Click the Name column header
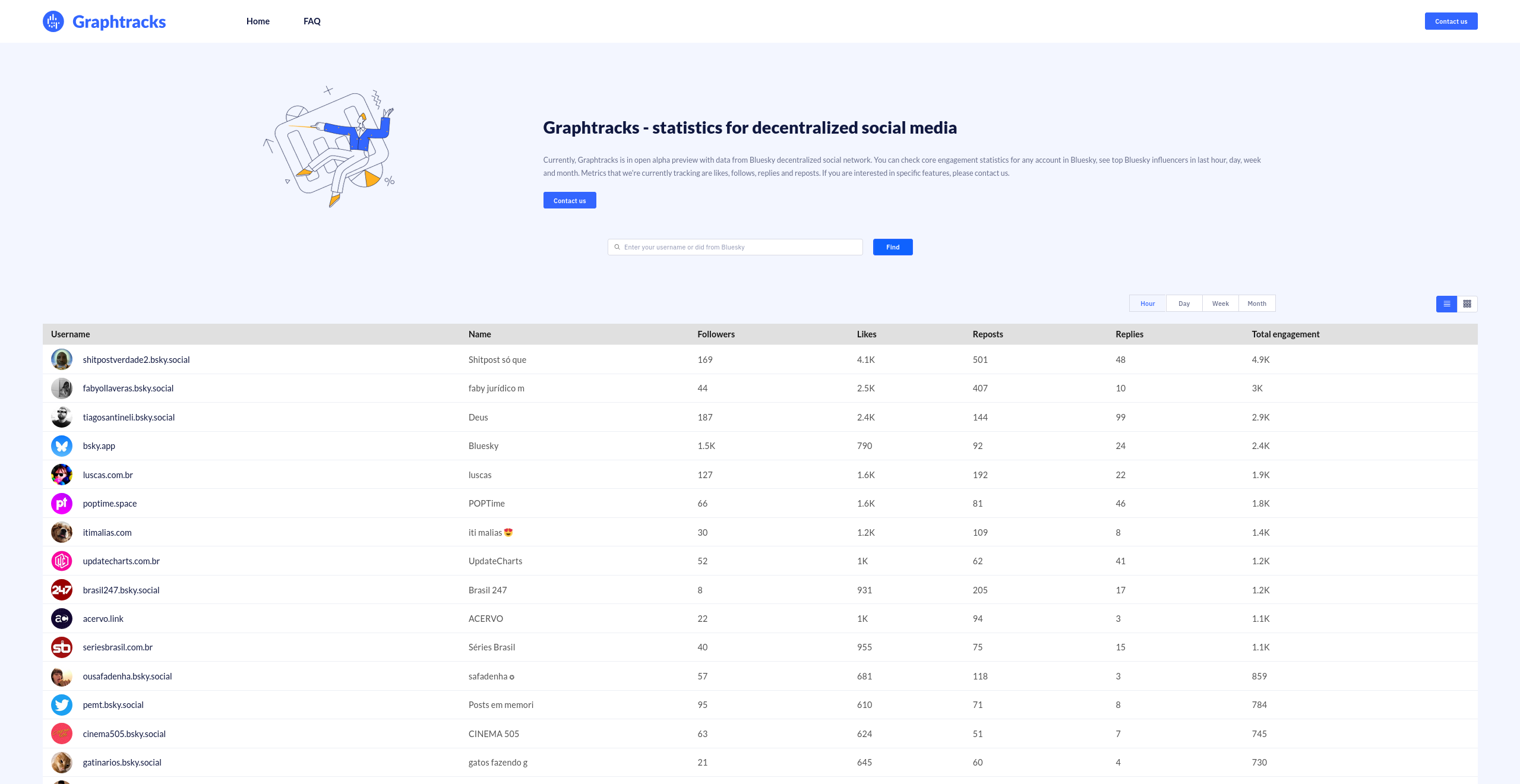Image resolution: width=1520 pixels, height=784 pixels. [x=480, y=334]
